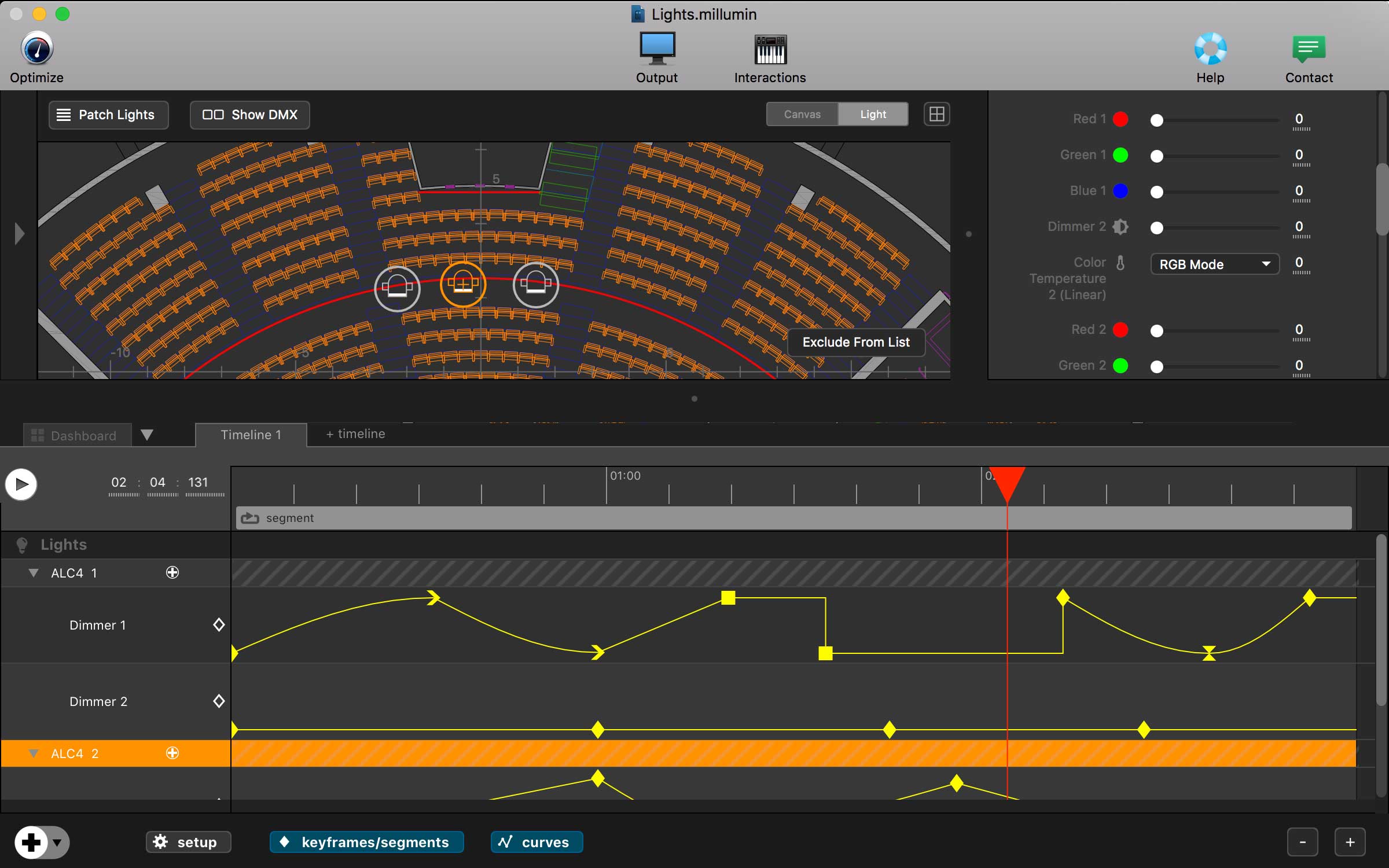Toggle the keyframes/segments display
The width and height of the screenshot is (1389, 868).
[x=366, y=842]
